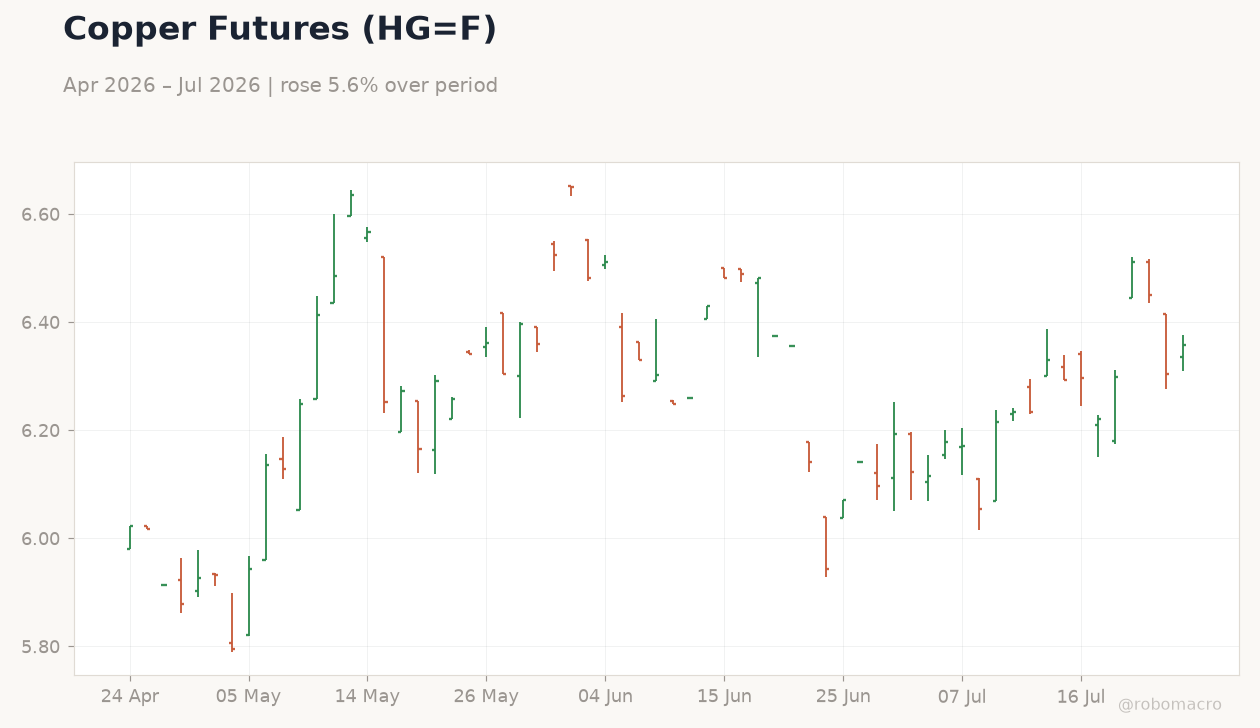Click the subtitle mentioning rose 5.6% over period

[280, 86]
